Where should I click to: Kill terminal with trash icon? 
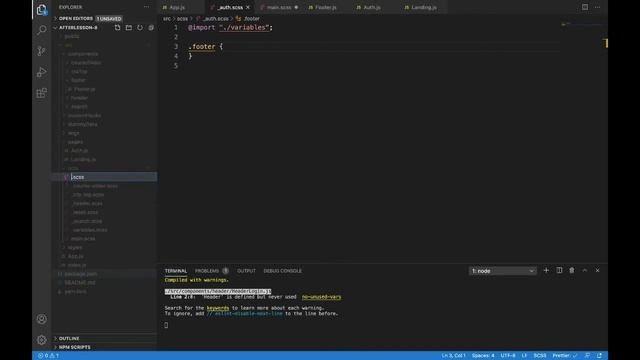(572, 270)
